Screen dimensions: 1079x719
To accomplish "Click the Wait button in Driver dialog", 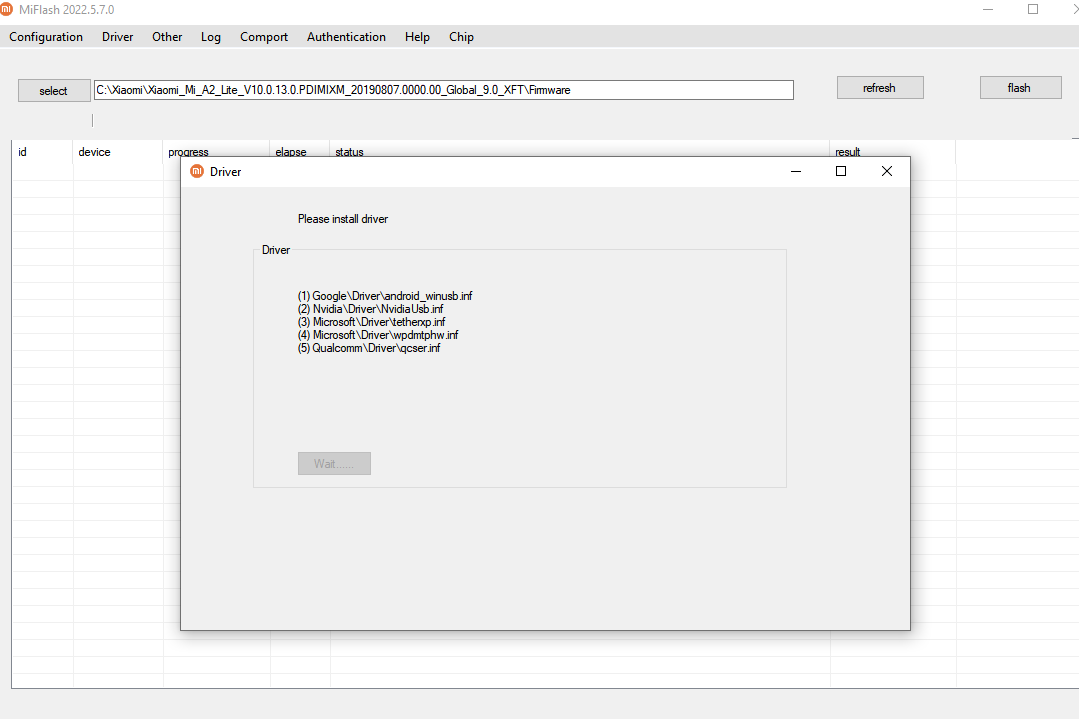I will [x=334, y=464].
